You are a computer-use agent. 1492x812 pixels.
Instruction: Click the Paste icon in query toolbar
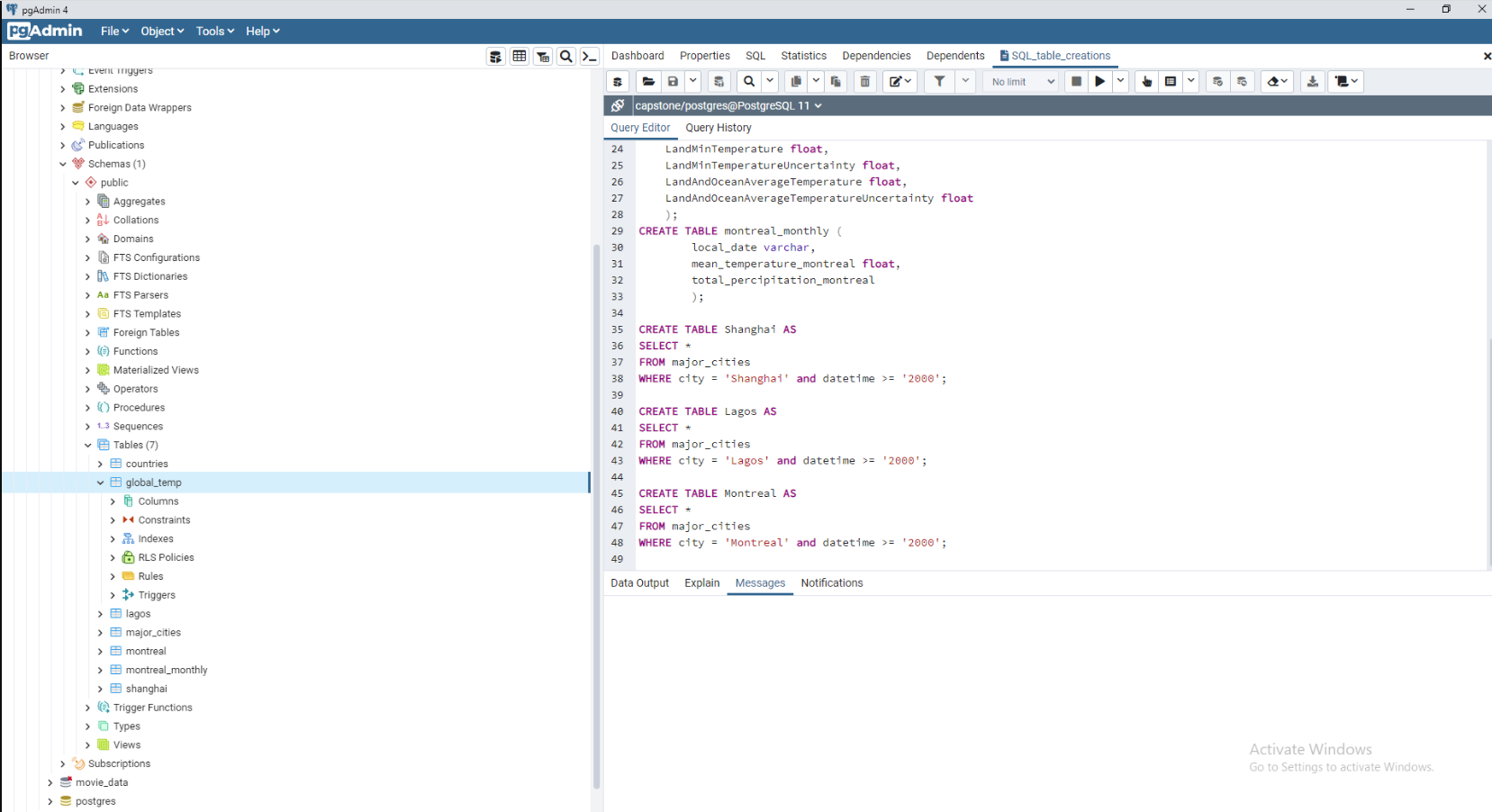836,82
